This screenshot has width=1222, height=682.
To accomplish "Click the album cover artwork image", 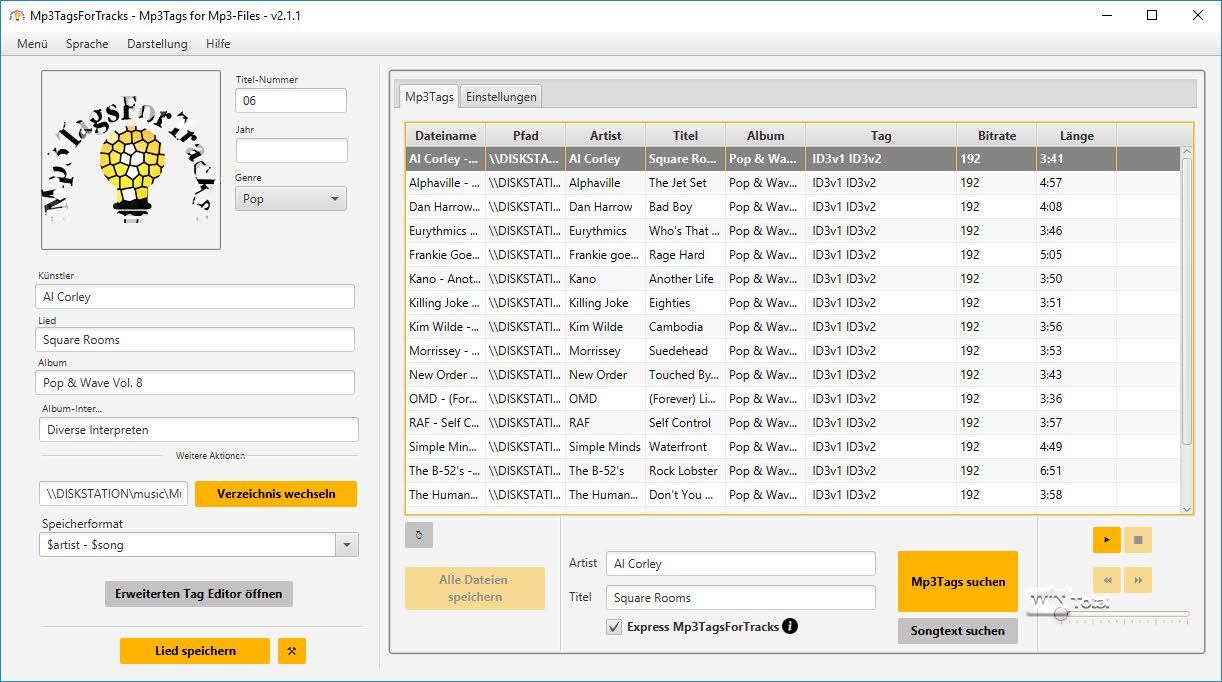I will pos(131,160).
